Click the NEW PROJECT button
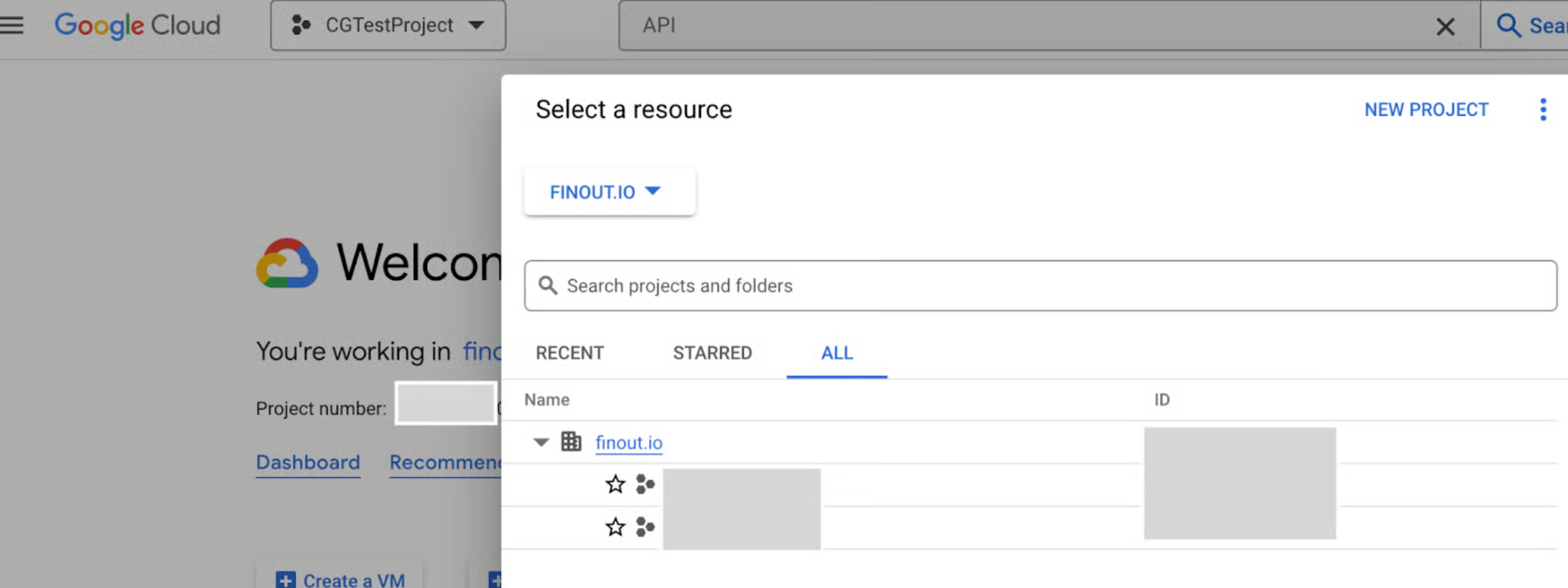Image resolution: width=1568 pixels, height=588 pixels. click(1426, 110)
